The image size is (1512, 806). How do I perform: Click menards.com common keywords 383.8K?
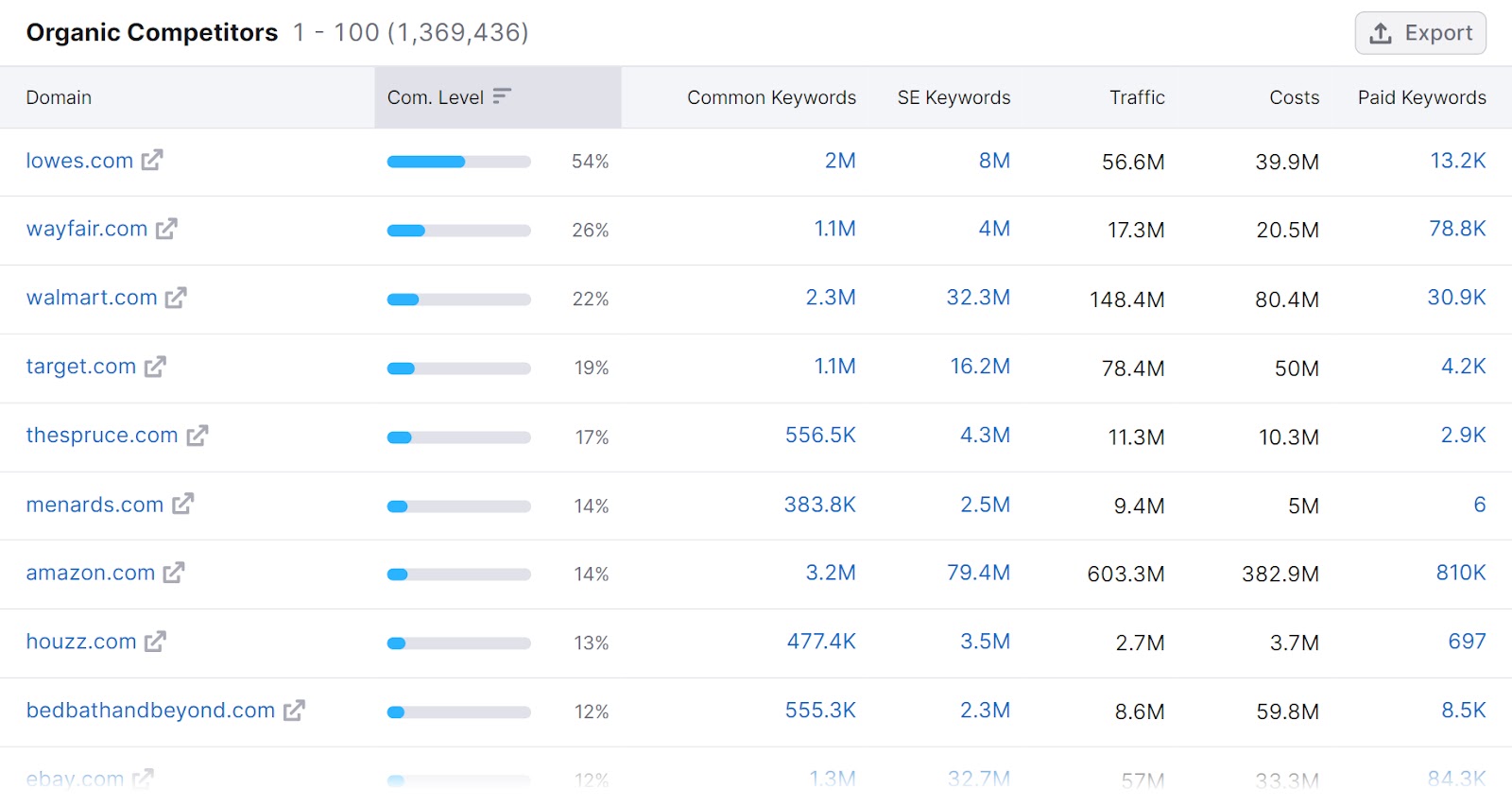point(819,505)
